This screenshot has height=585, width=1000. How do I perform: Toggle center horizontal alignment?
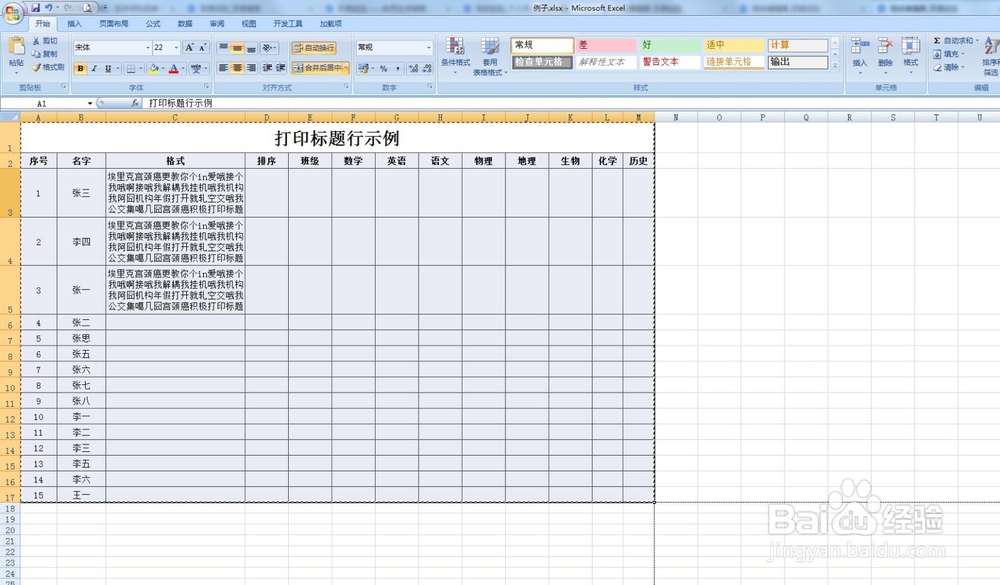tap(237, 68)
